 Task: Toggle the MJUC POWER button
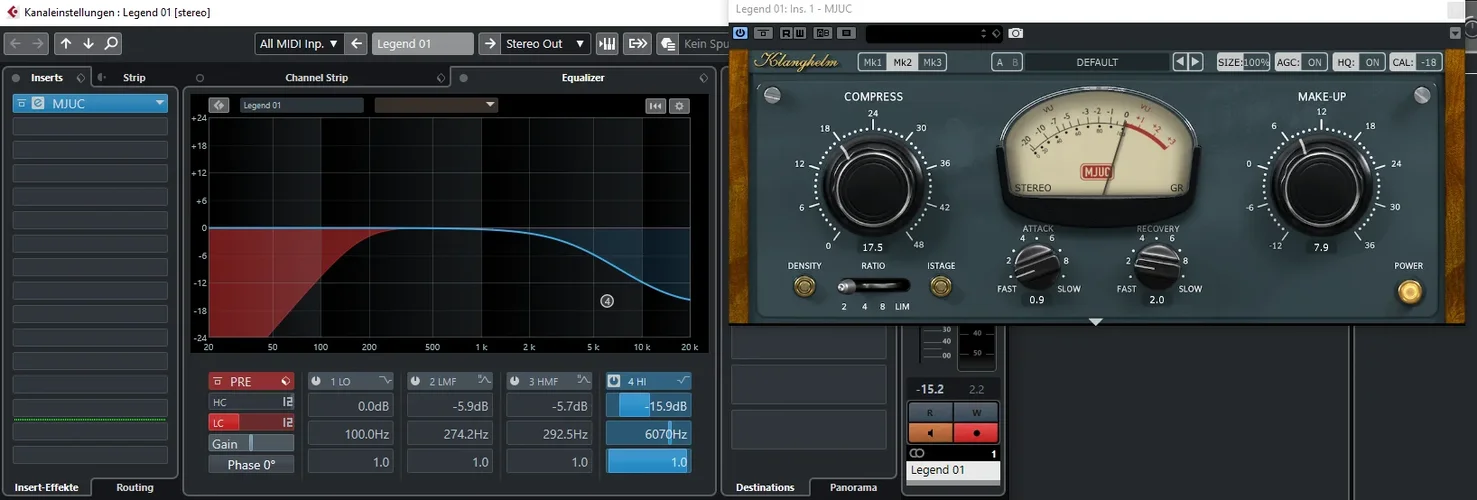click(x=1409, y=291)
